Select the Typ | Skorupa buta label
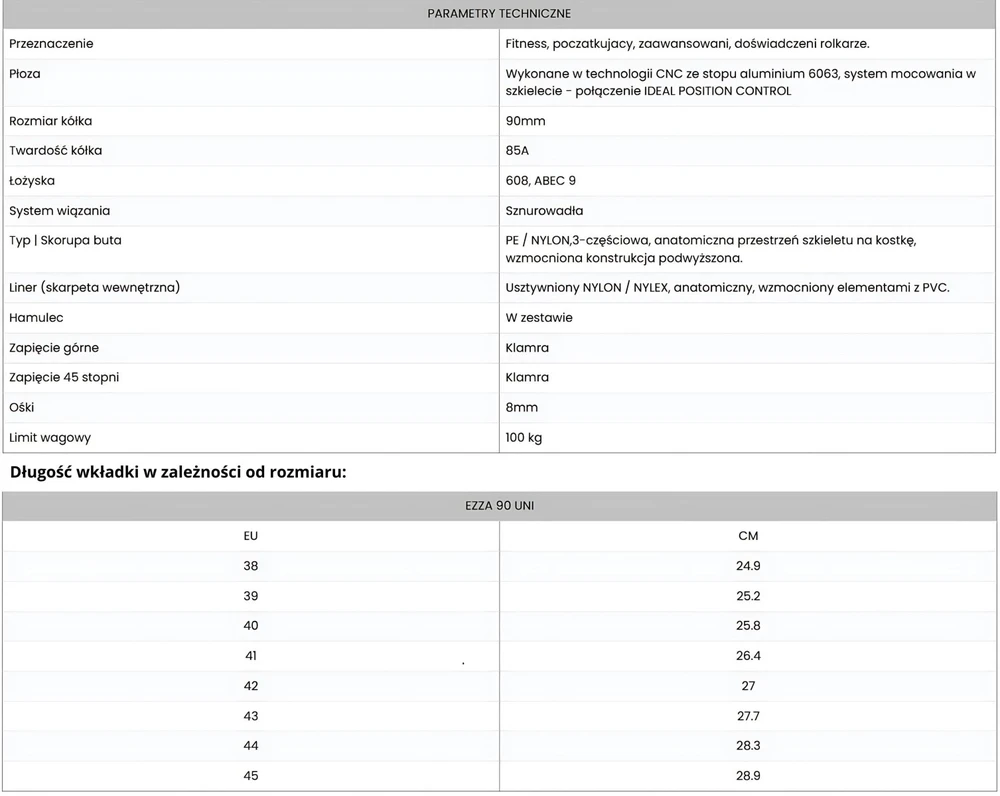This screenshot has width=1000, height=796. click(x=65, y=240)
